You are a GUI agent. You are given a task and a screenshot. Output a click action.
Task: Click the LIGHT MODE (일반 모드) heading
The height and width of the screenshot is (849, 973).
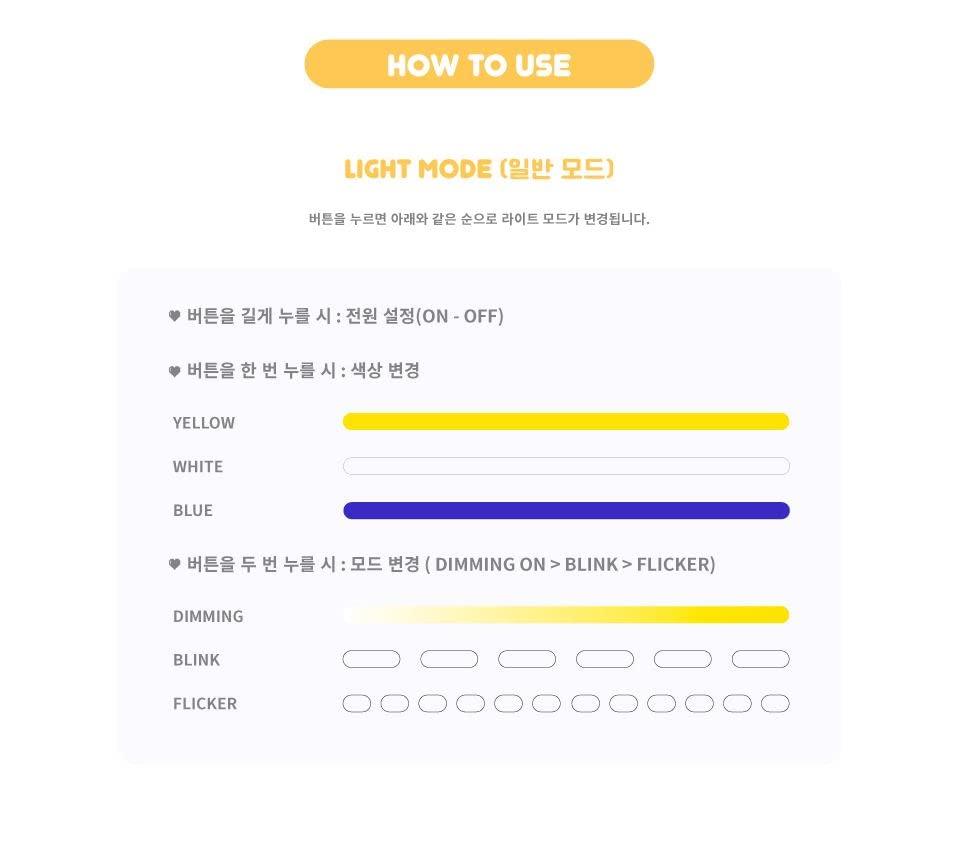pos(479,169)
